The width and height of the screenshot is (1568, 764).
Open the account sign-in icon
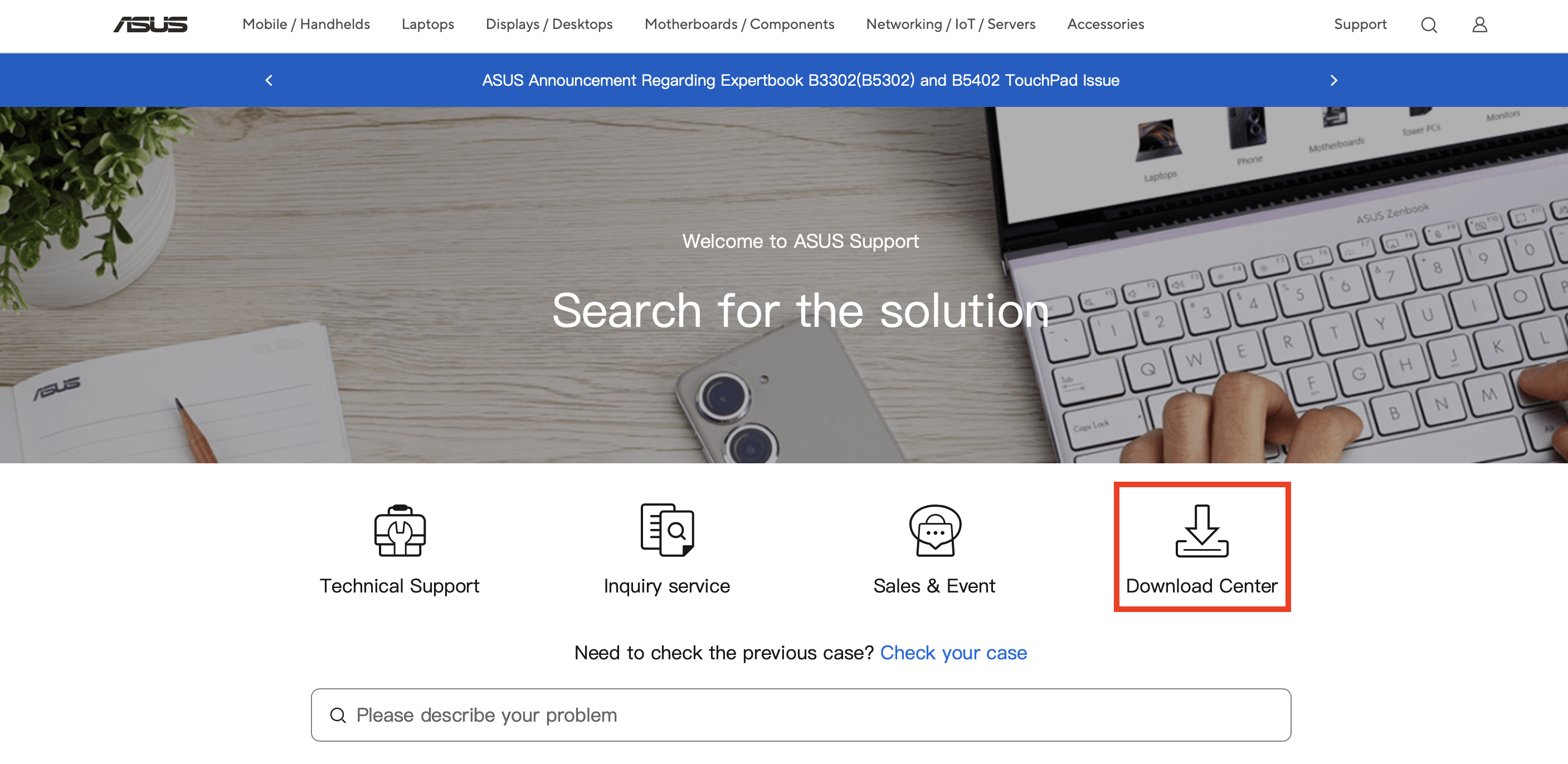pyautogui.click(x=1480, y=25)
